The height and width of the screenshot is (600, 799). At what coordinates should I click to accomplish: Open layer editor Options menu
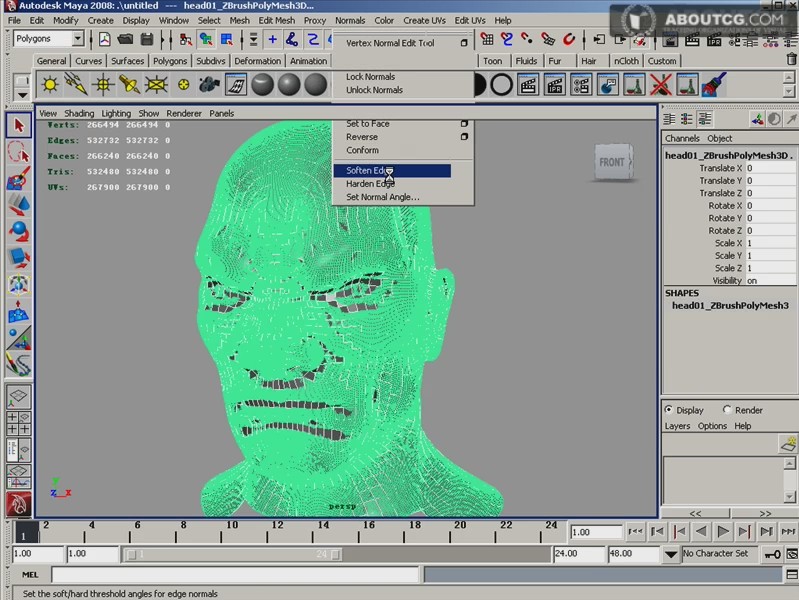pyautogui.click(x=712, y=426)
